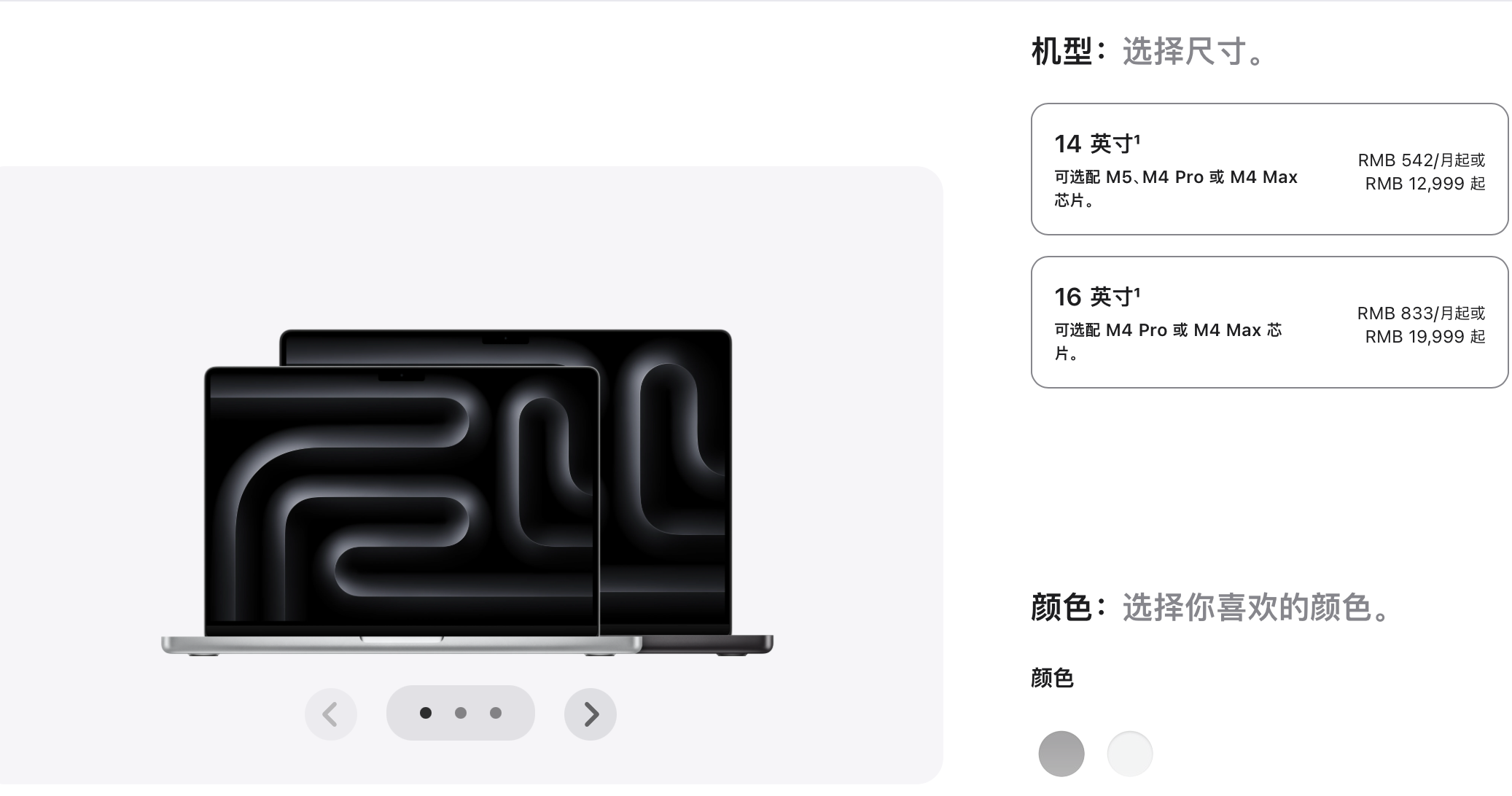Open footnote 1 beside 14 英寸
This screenshot has width=1512, height=796.
pyautogui.click(x=1137, y=138)
